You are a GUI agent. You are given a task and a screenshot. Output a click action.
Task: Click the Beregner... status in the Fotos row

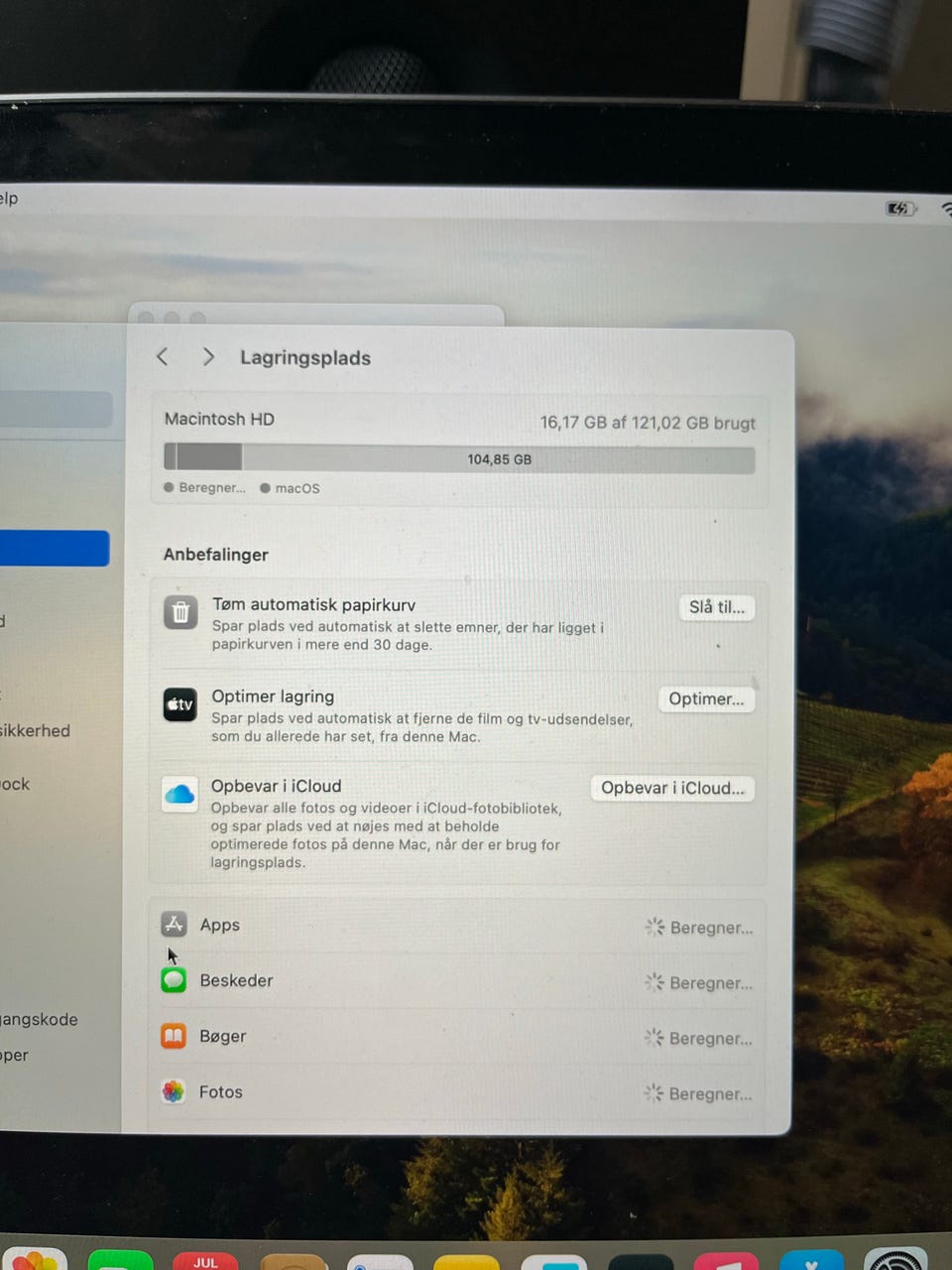point(710,1093)
